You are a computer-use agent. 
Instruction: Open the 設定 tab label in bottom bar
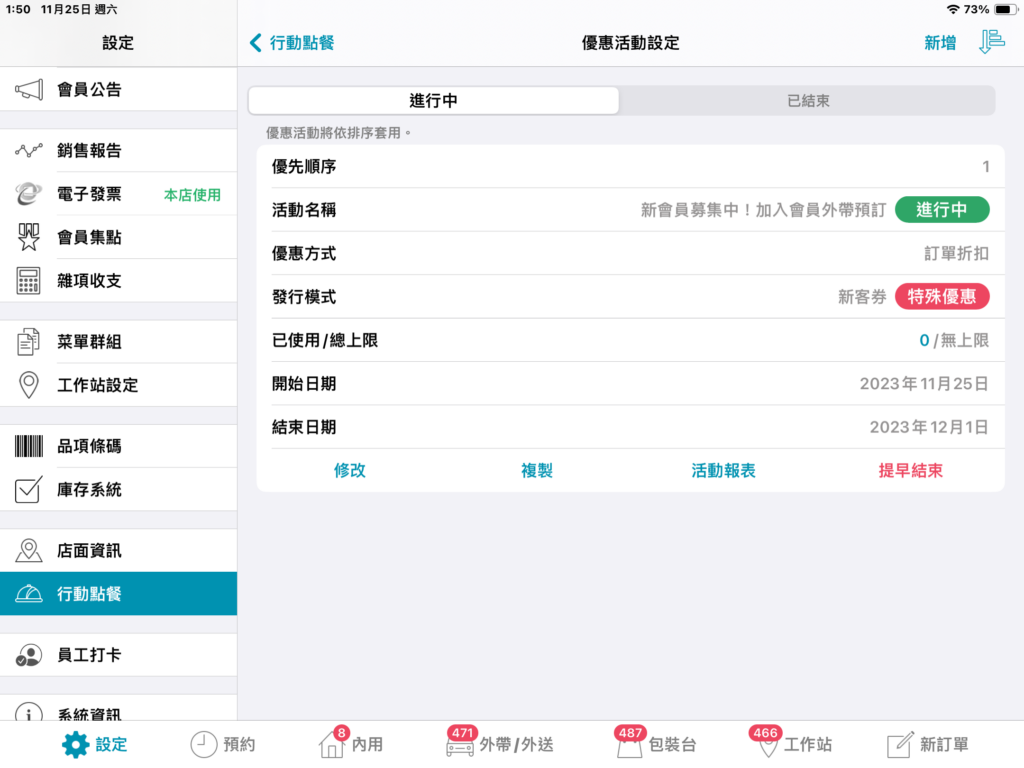tap(112, 744)
